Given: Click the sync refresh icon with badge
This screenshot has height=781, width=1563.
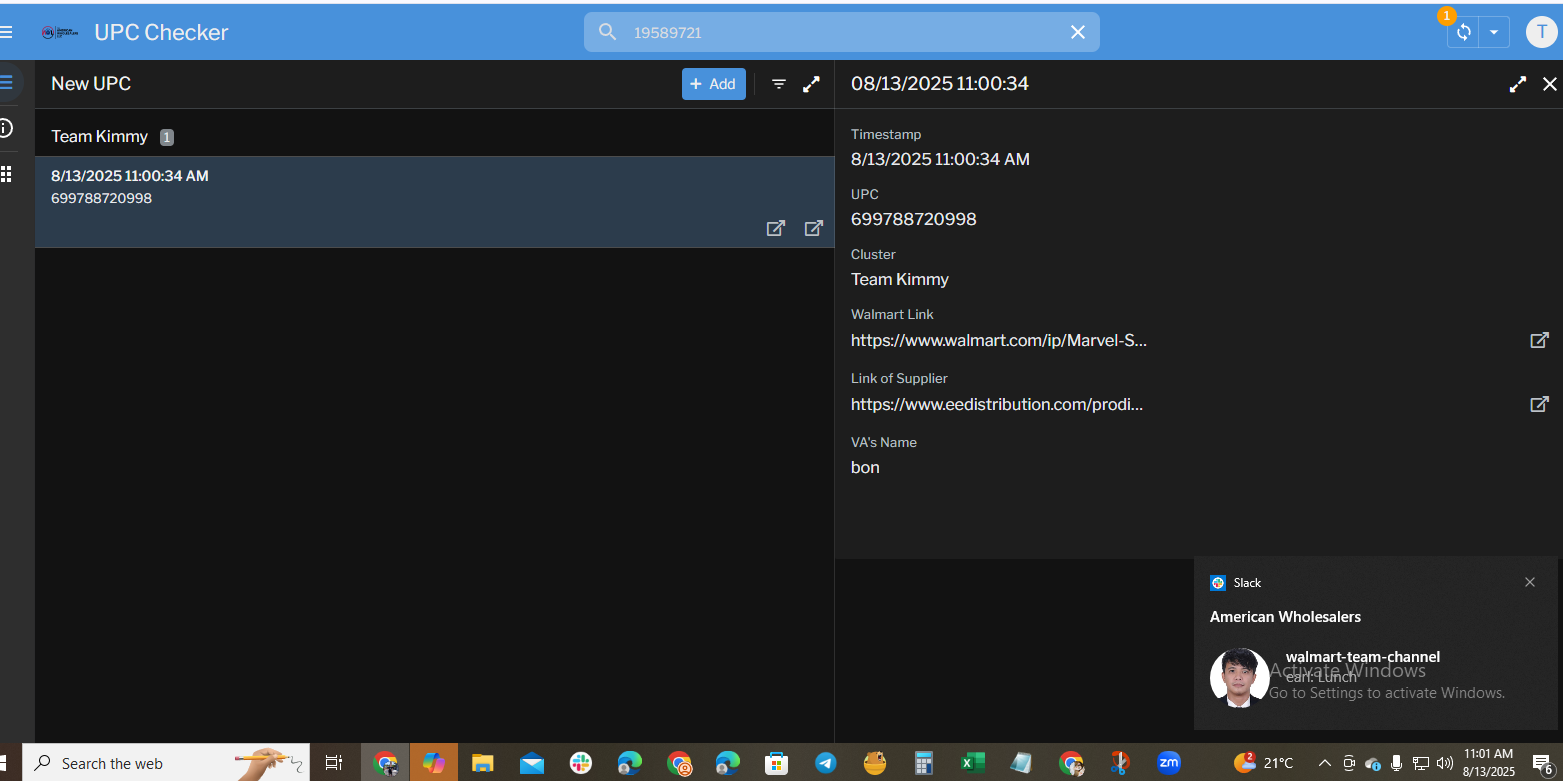Looking at the screenshot, I should click(x=1463, y=32).
